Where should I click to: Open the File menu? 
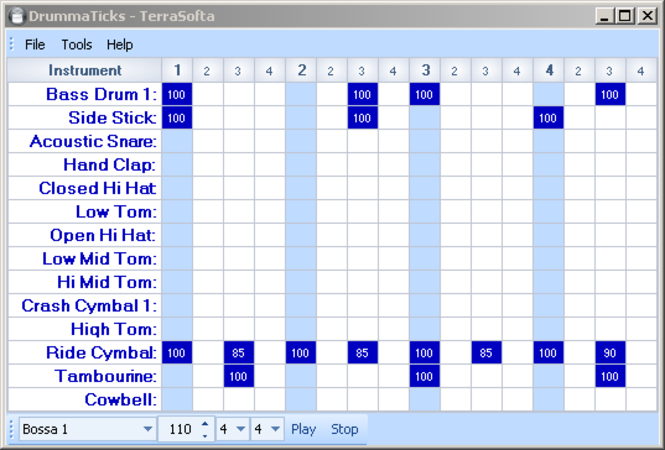click(35, 45)
